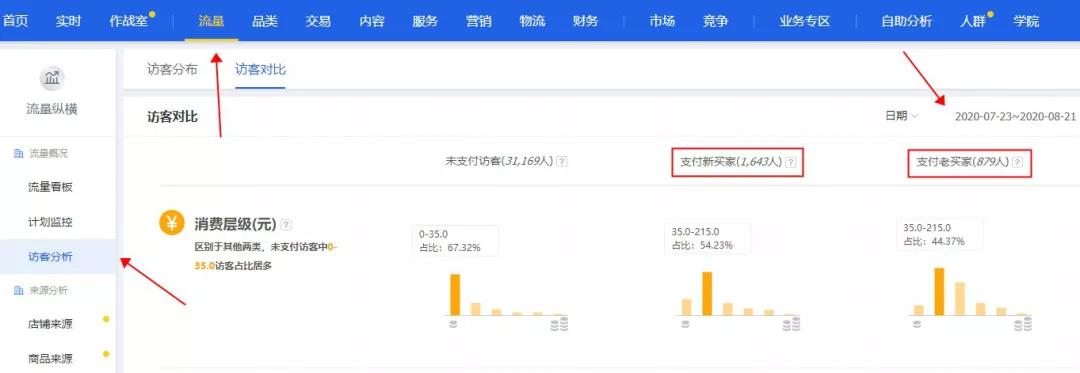Open the 实时 top menu
Image resolution: width=1080 pixels, height=373 pixels.
pos(68,21)
